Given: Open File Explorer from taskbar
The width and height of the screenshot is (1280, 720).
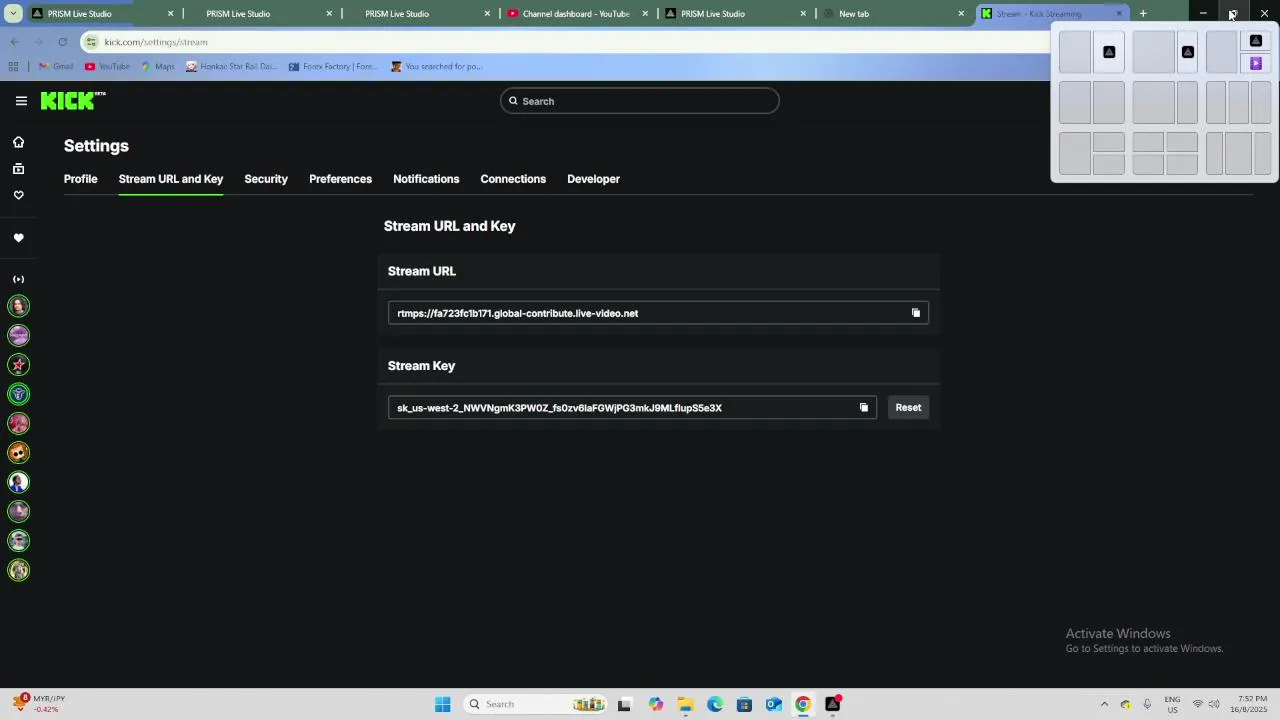Looking at the screenshot, I should (685, 704).
